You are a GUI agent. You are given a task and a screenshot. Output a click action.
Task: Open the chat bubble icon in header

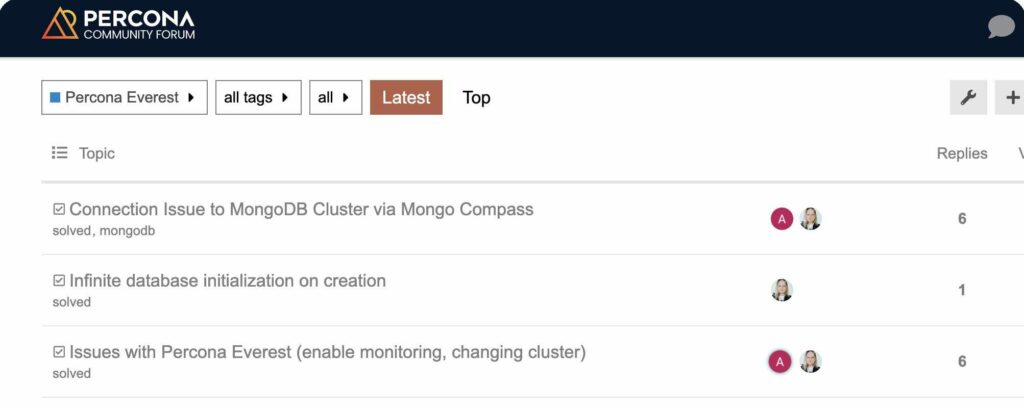(1000, 27)
